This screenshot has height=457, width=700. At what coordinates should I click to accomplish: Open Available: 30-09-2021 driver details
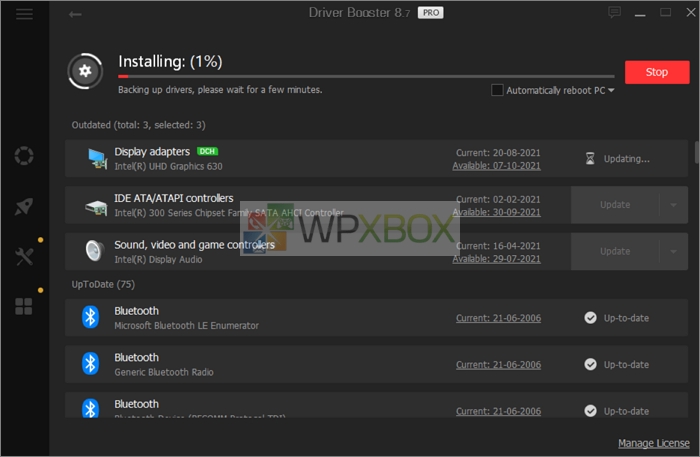[x=496, y=212]
